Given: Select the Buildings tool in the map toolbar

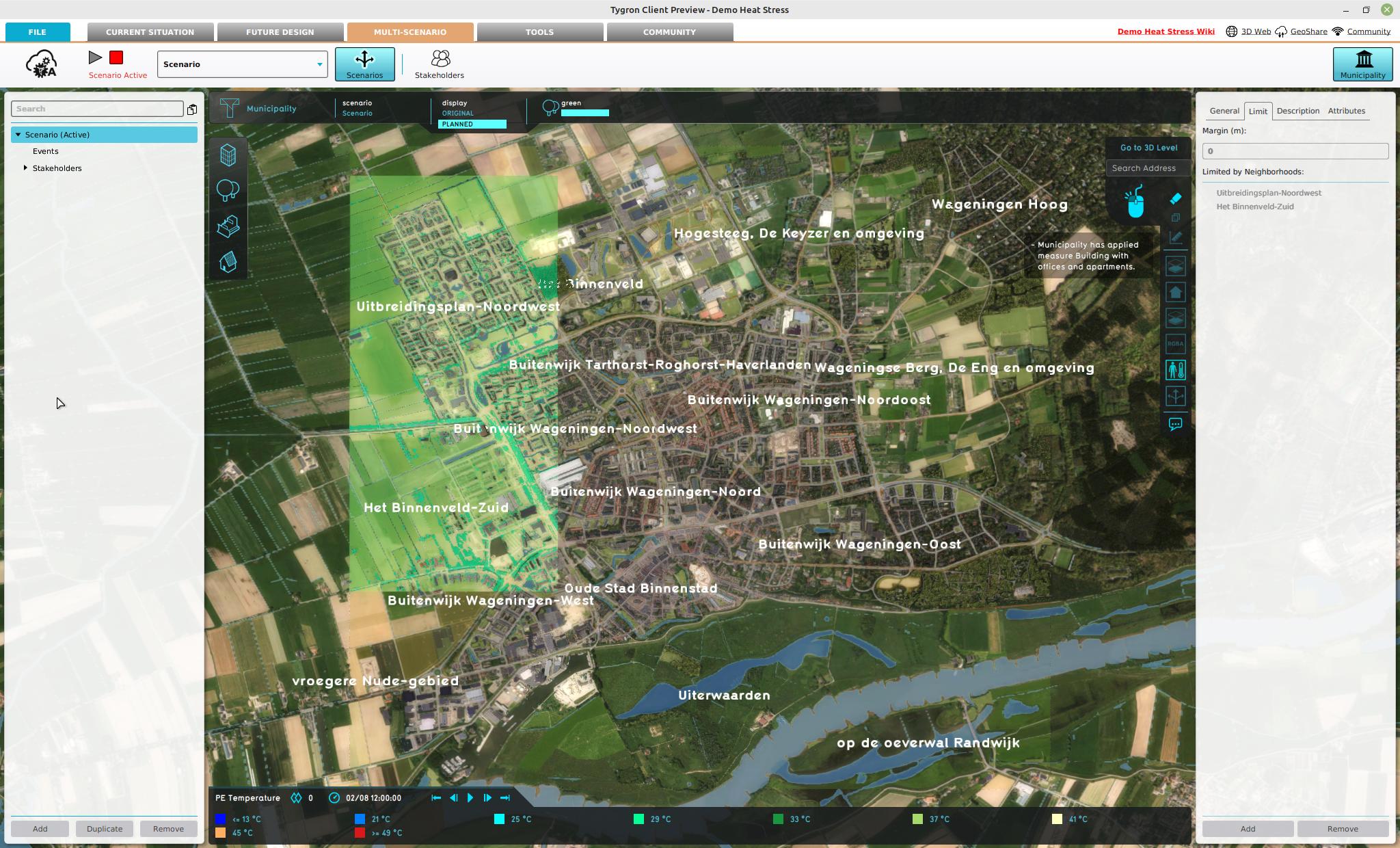Looking at the screenshot, I should [x=228, y=155].
